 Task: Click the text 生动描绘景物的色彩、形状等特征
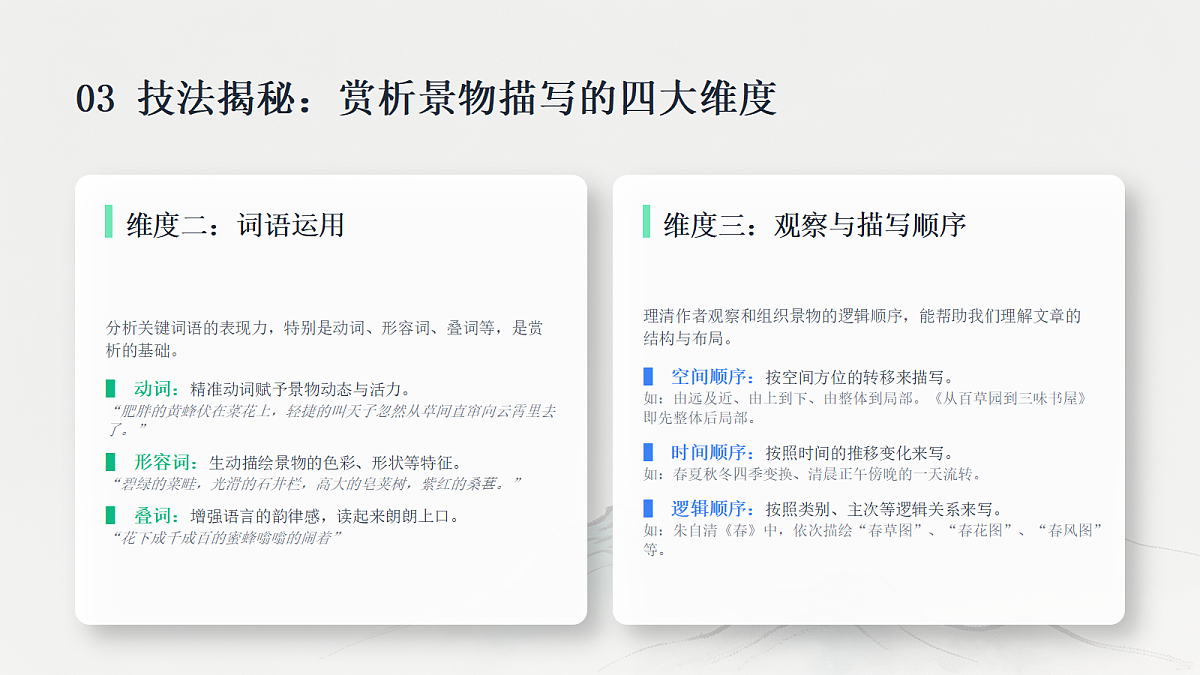click(x=336, y=462)
